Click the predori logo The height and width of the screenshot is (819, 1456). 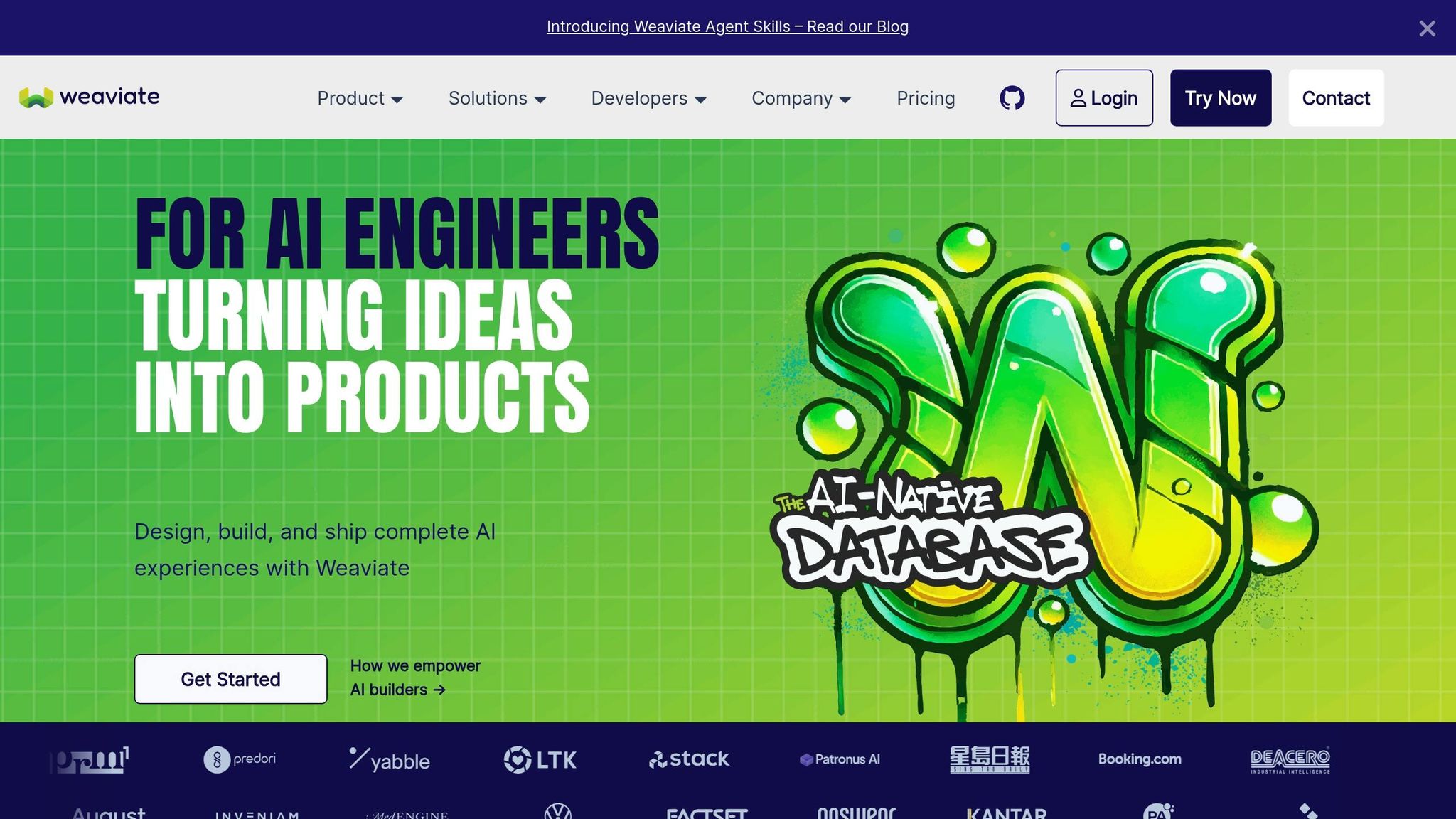pyautogui.click(x=240, y=759)
